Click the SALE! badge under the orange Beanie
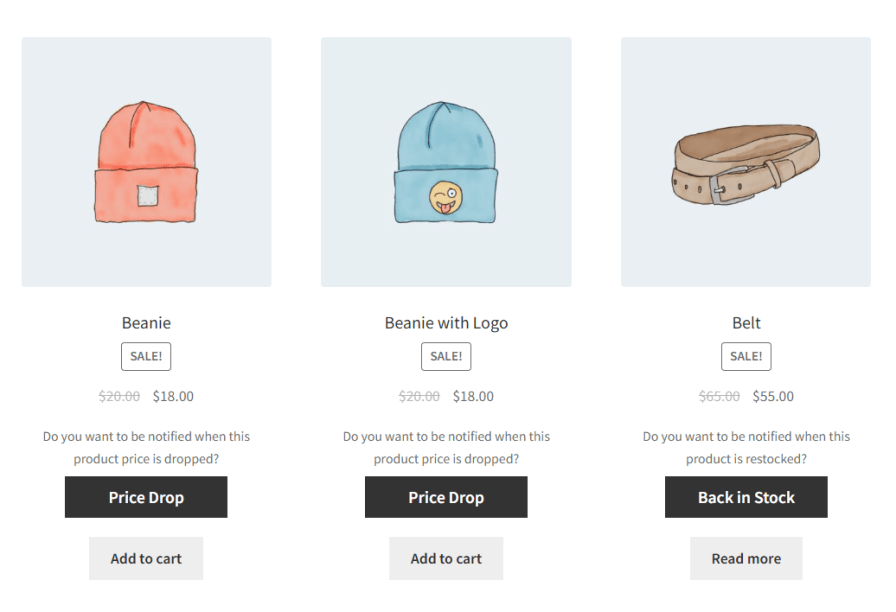Viewport: 896px width, 612px height. (x=146, y=356)
